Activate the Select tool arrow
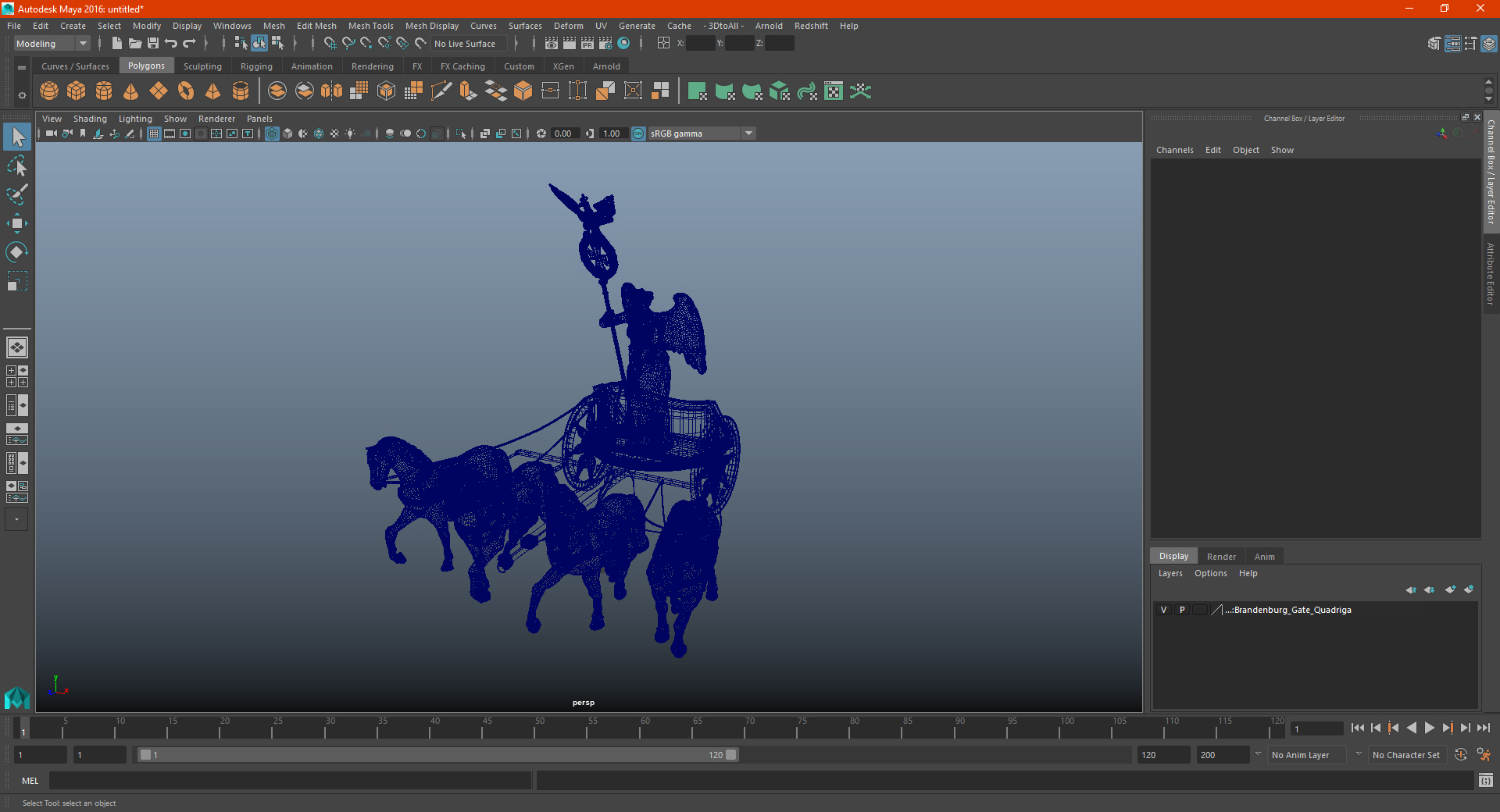Screen dimensions: 1500x812 click(x=17, y=137)
